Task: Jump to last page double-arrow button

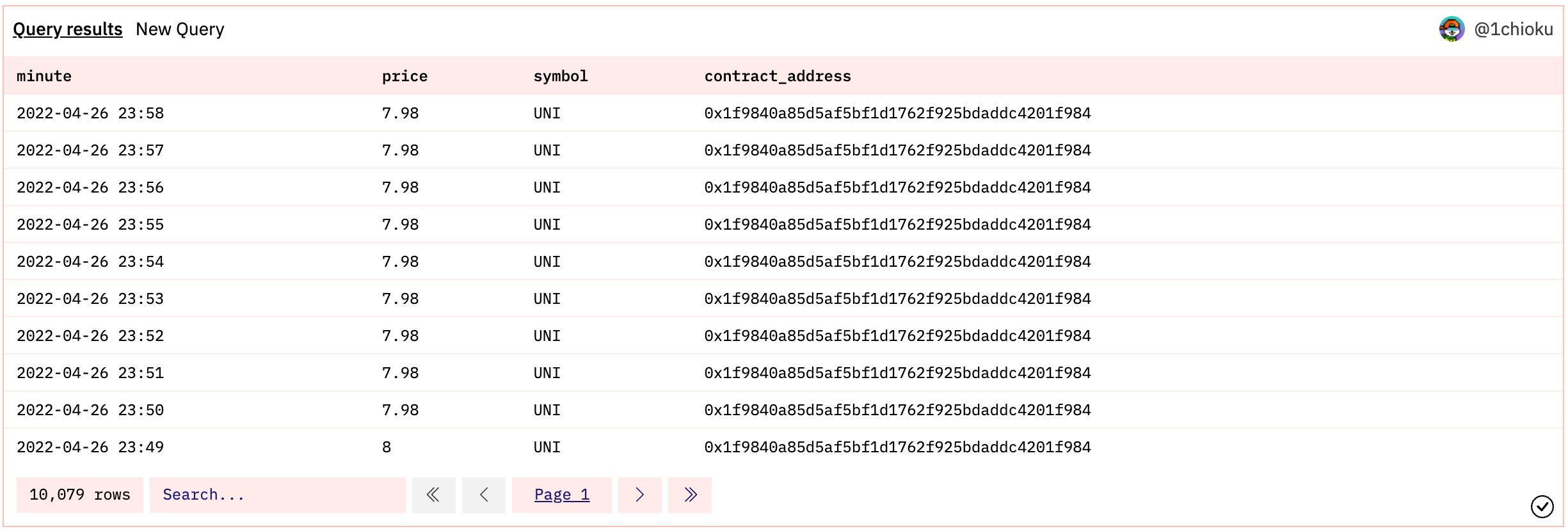Action: click(x=690, y=495)
